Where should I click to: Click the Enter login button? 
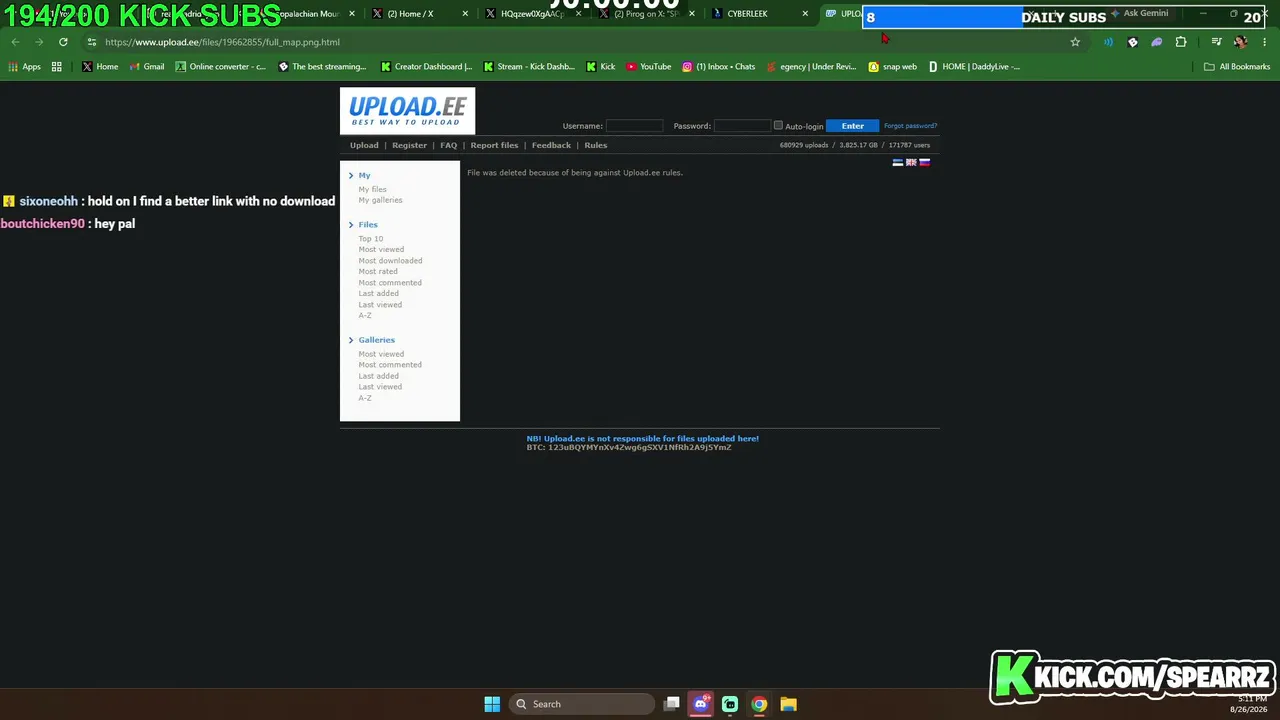click(x=852, y=126)
